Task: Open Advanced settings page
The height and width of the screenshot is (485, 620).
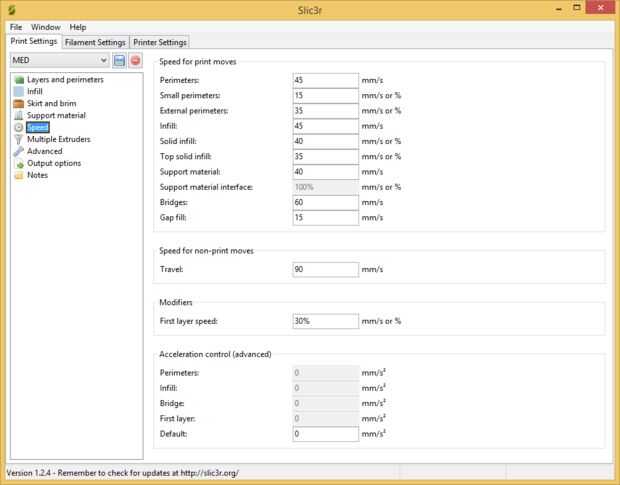Action: tap(45, 151)
